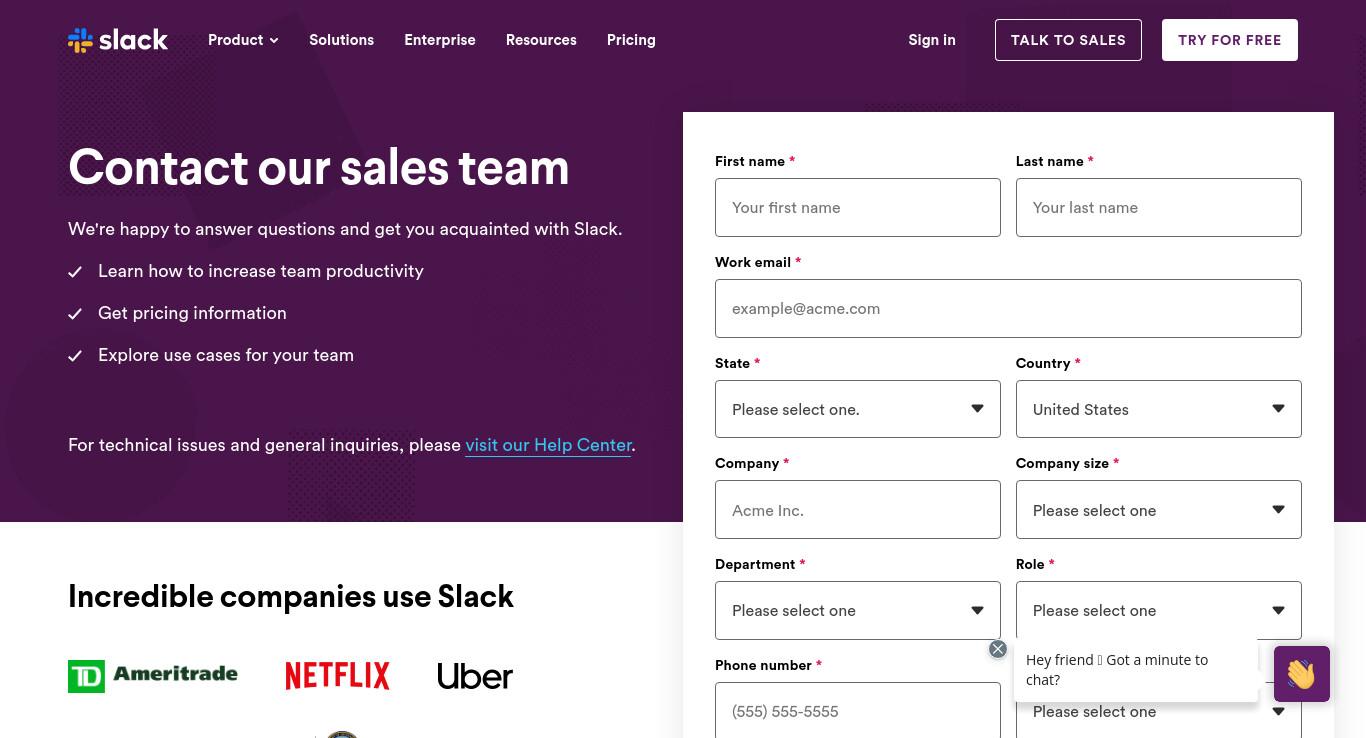Focus the First name field
Viewport: 1366px width, 738px height.
point(858,208)
